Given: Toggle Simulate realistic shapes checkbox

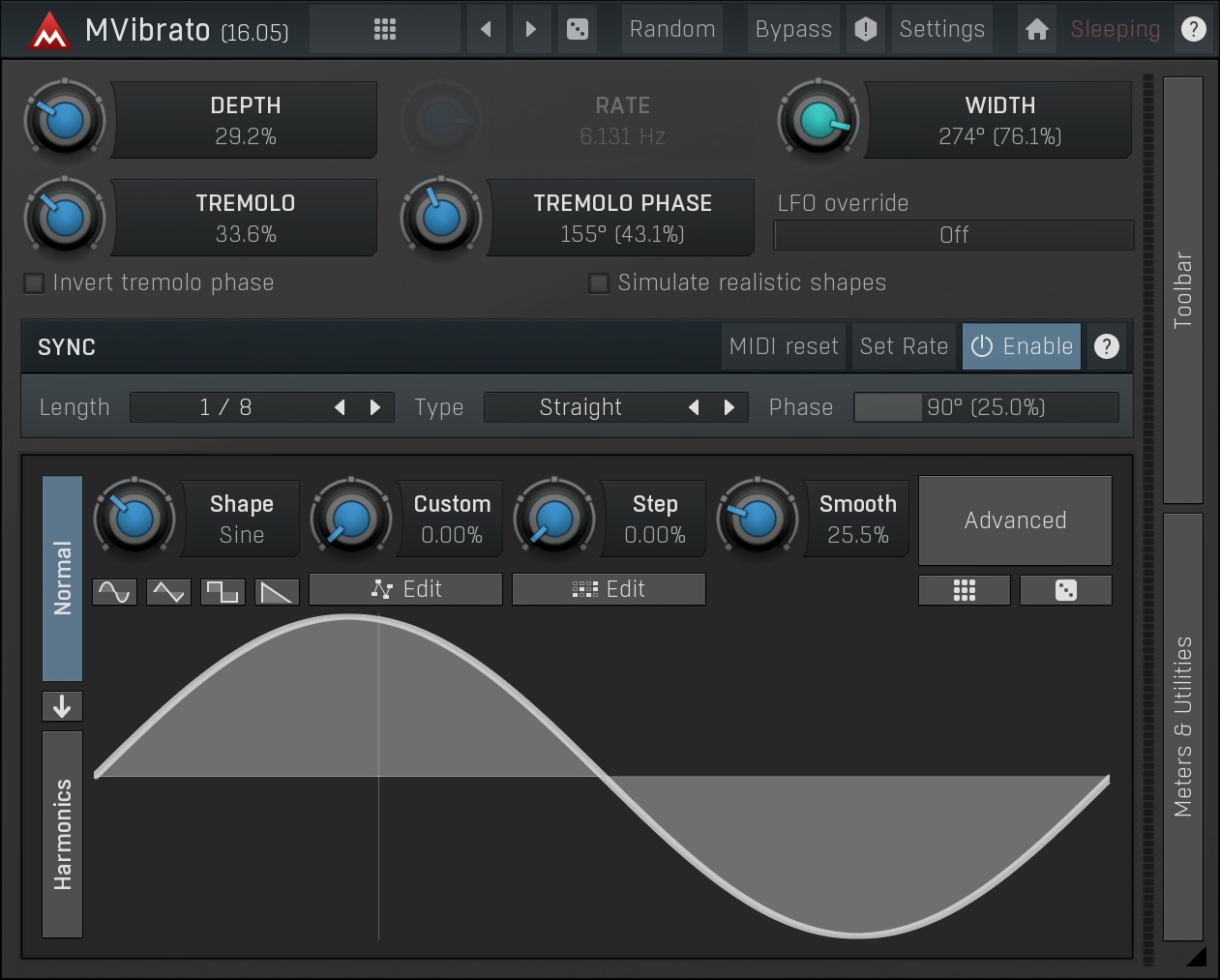Looking at the screenshot, I should tap(599, 282).
